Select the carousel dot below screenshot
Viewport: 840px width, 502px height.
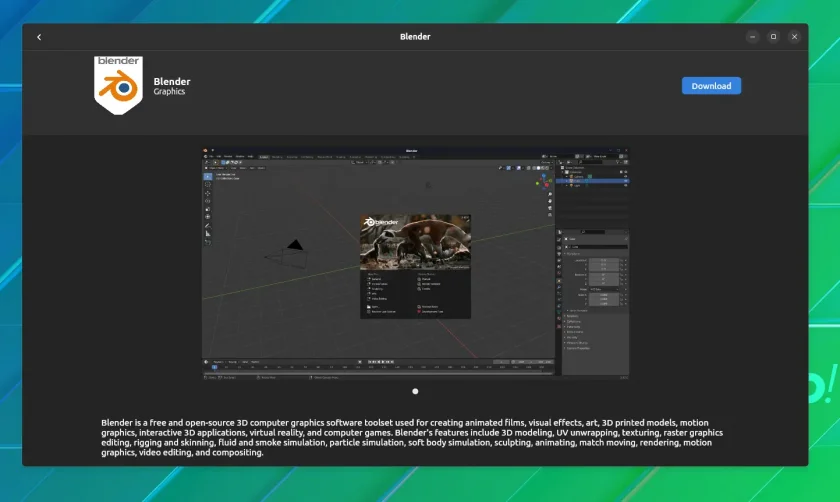pos(415,391)
